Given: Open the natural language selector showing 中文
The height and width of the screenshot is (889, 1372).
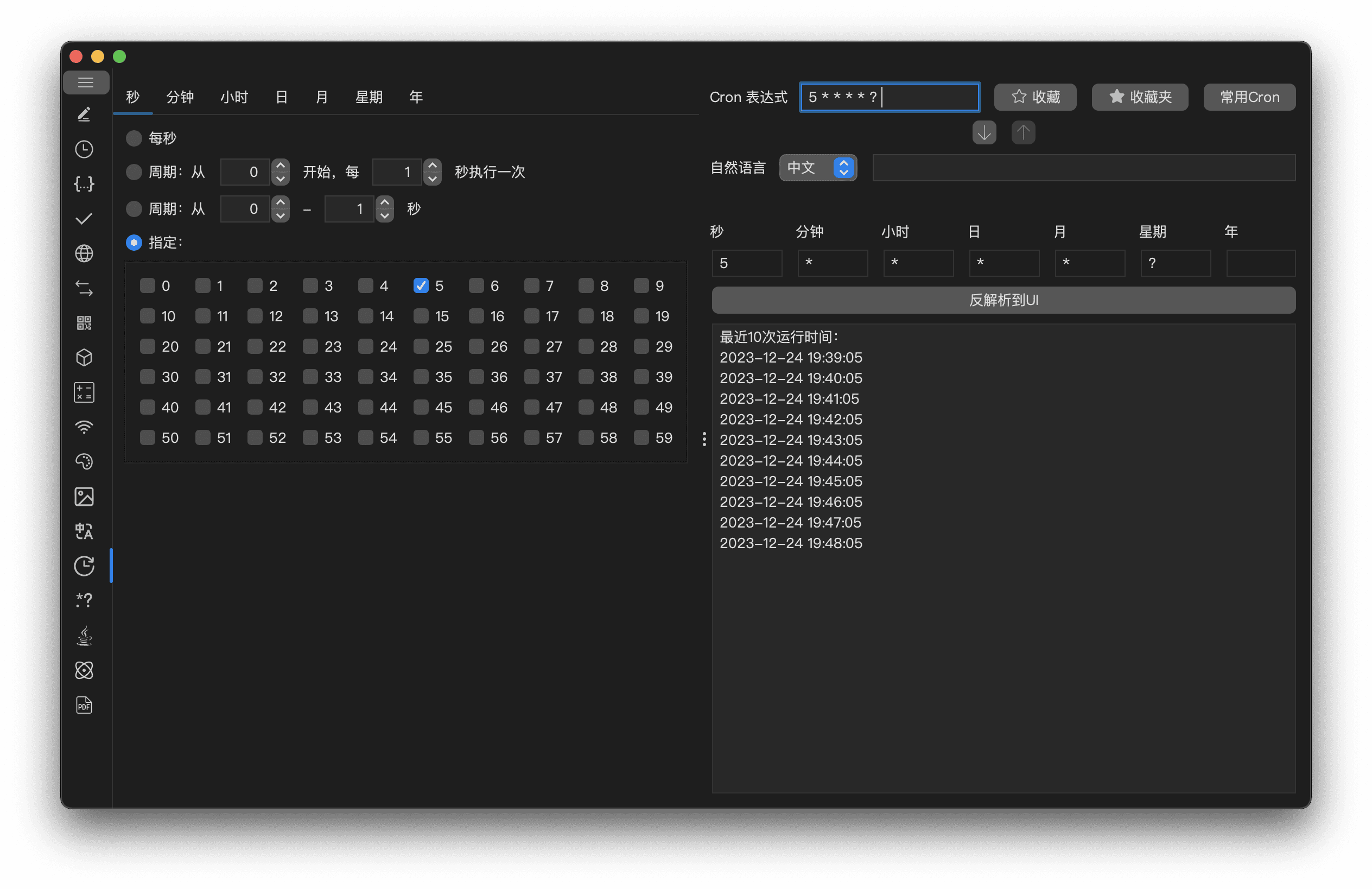Looking at the screenshot, I should (x=817, y=168).
